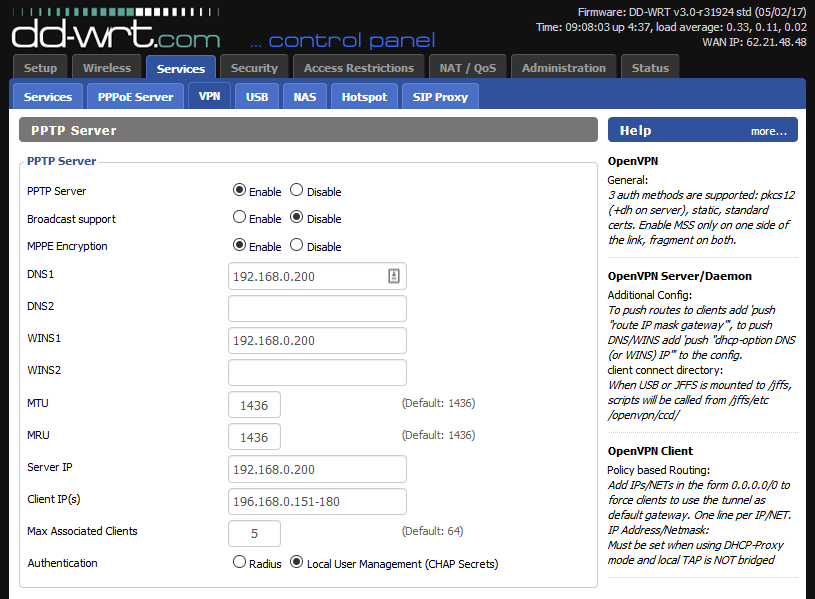Click the Help more... link
815x599 pixels.
769,132
